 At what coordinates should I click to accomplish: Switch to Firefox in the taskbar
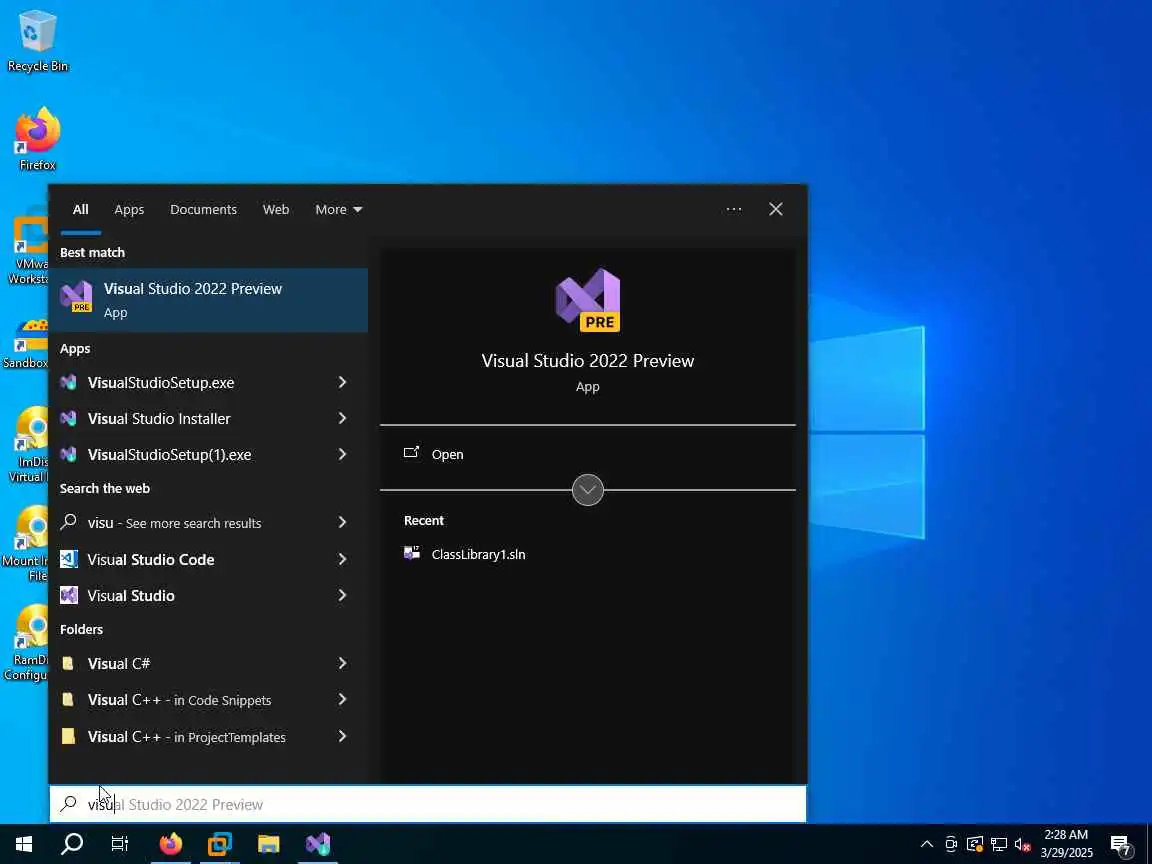[170, 843]
